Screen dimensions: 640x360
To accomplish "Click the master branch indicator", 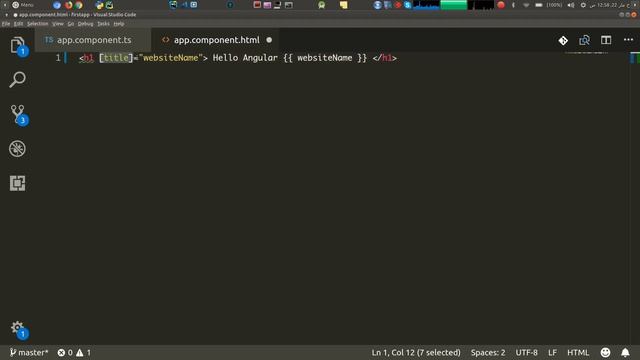I will point(29,352).
